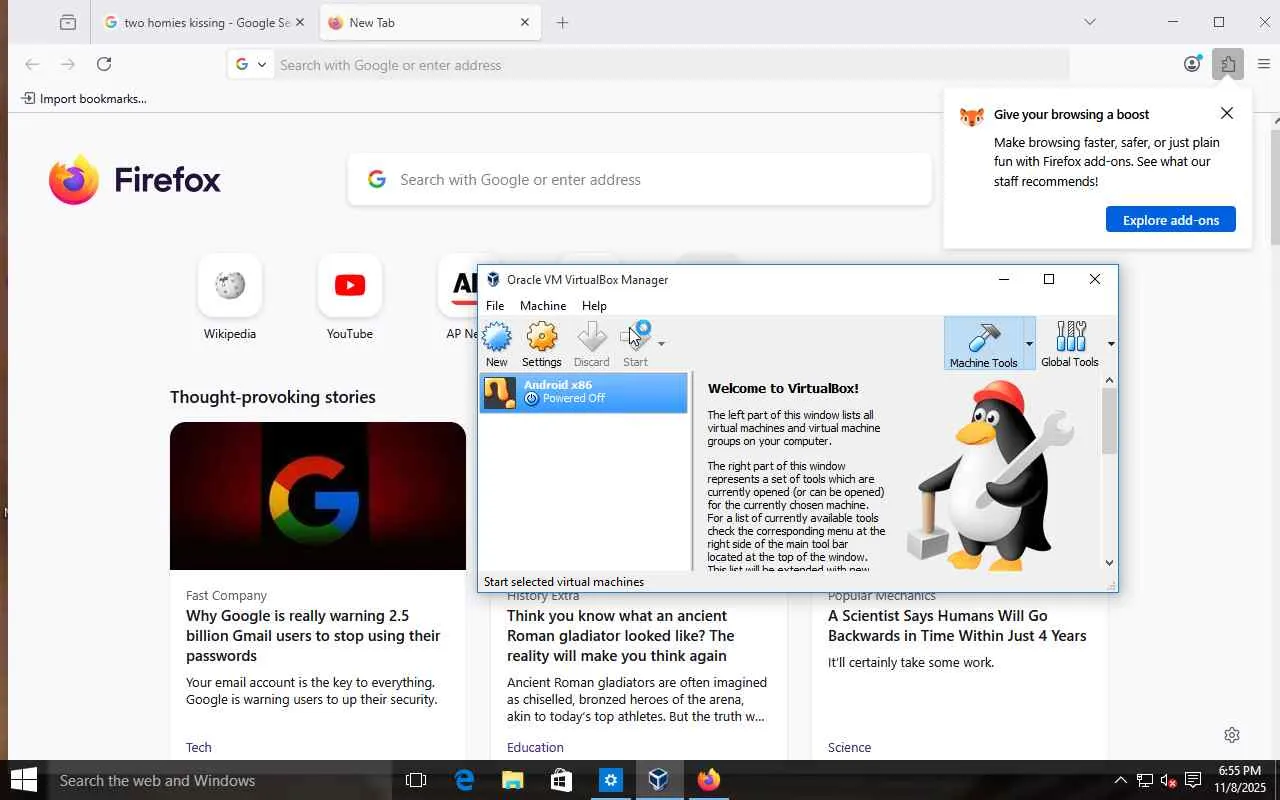Open the search engine selector dropdown

coord(251,64)
